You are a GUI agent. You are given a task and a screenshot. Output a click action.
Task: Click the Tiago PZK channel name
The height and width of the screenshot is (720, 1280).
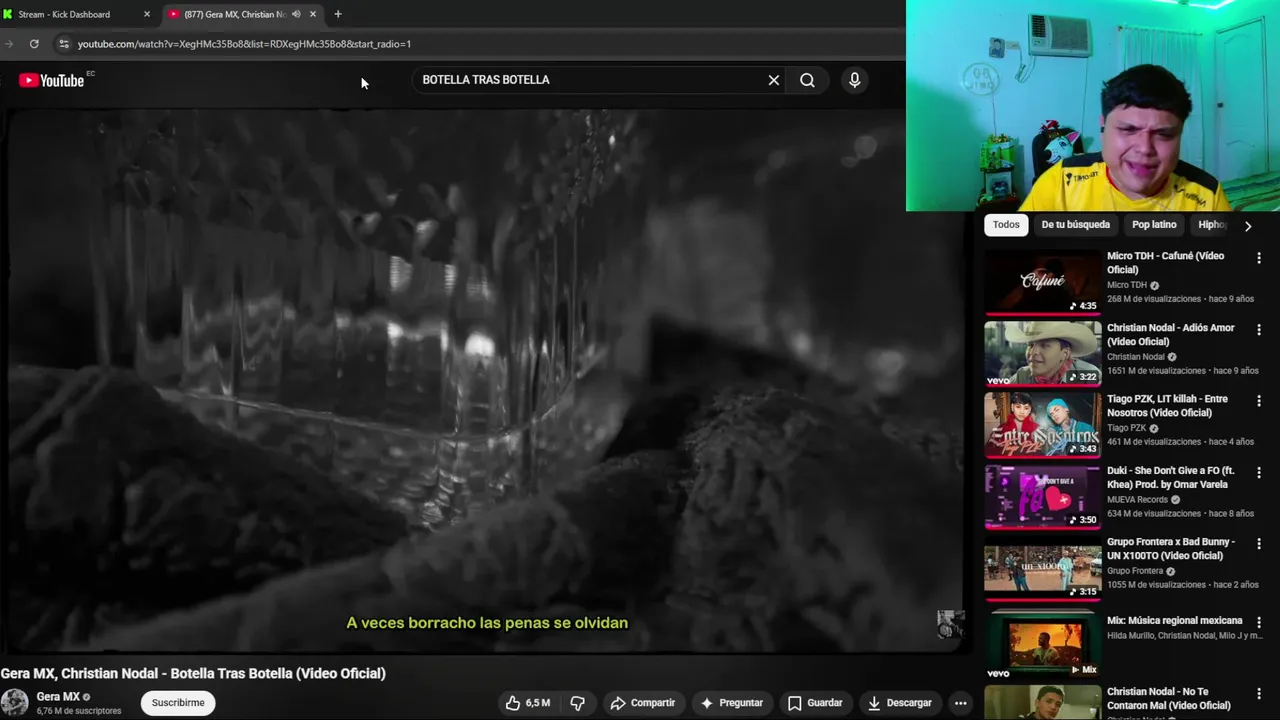(x=1126, y=428)
